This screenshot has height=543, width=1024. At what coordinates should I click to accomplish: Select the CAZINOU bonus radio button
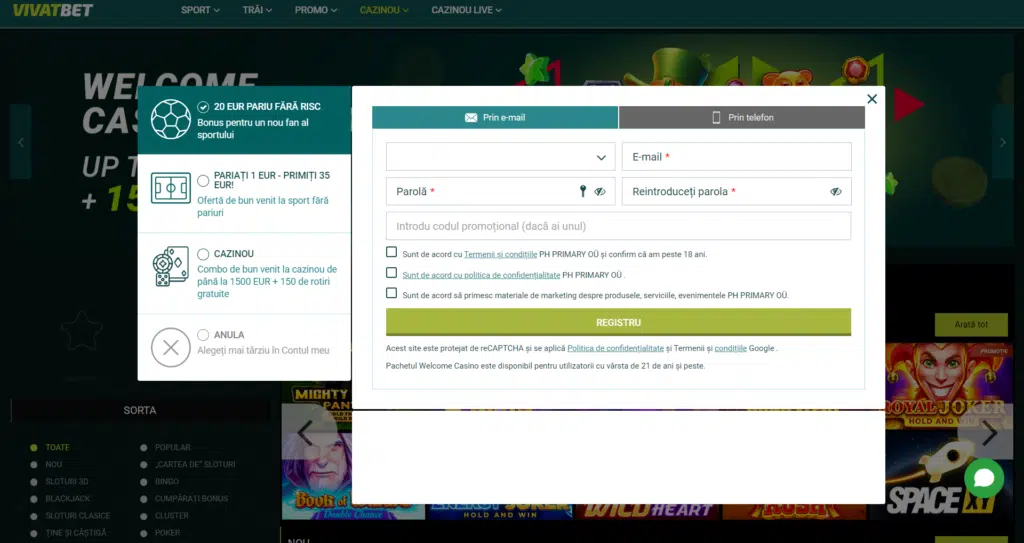tap(203, 254)
